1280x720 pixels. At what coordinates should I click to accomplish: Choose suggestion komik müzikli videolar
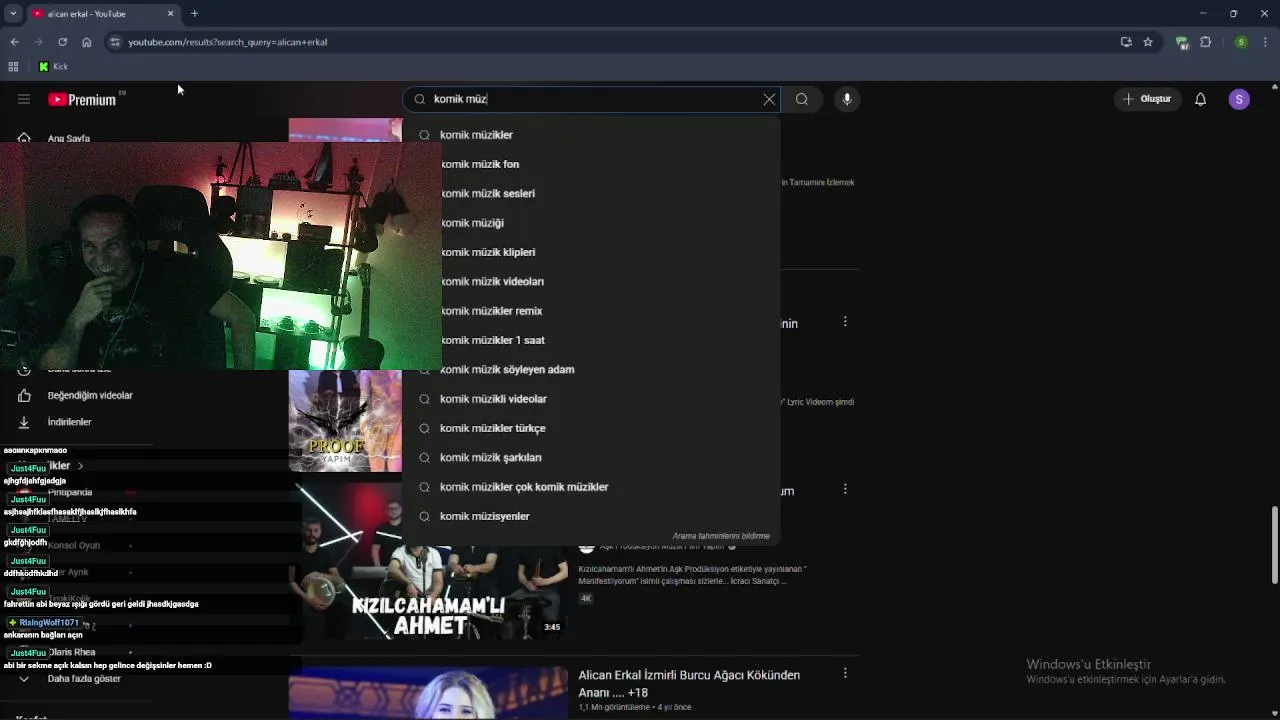point(591,399)
